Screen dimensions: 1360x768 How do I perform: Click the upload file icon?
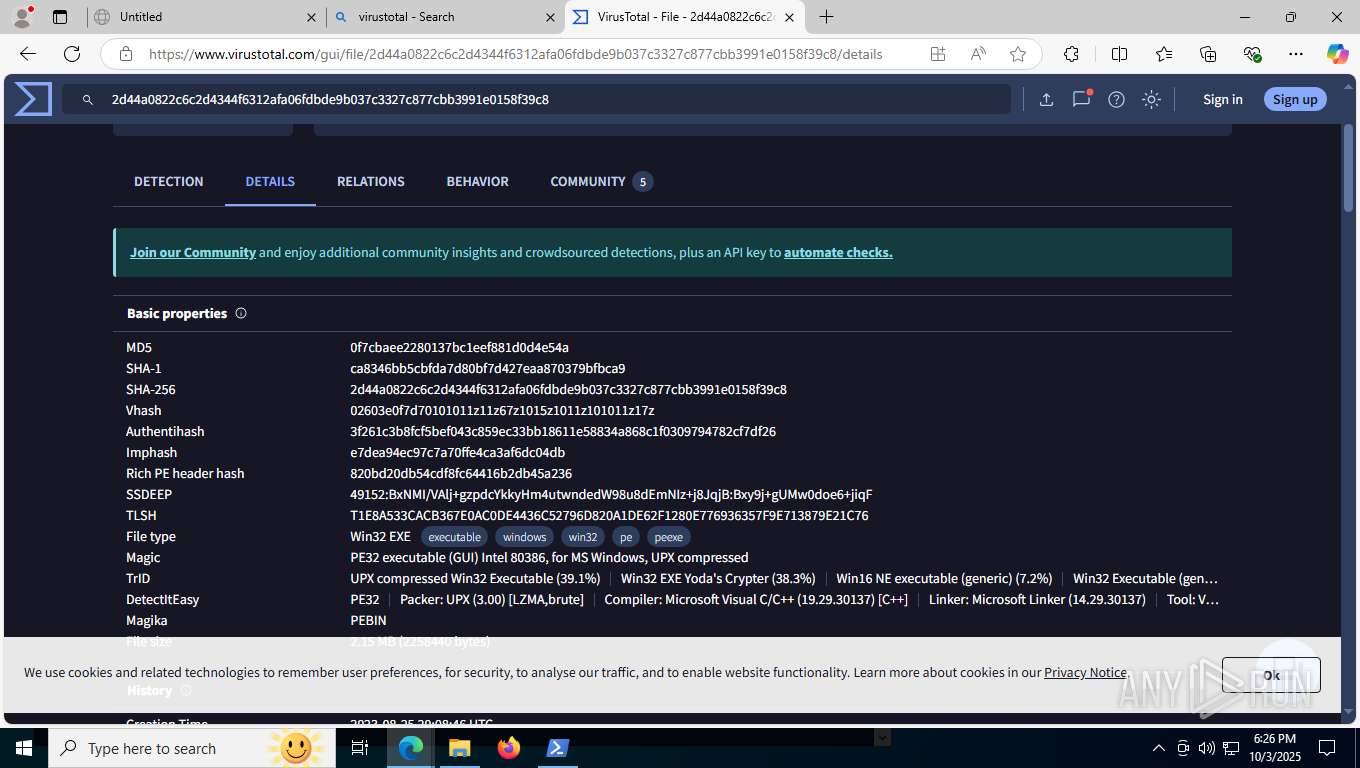(1046, 99)
